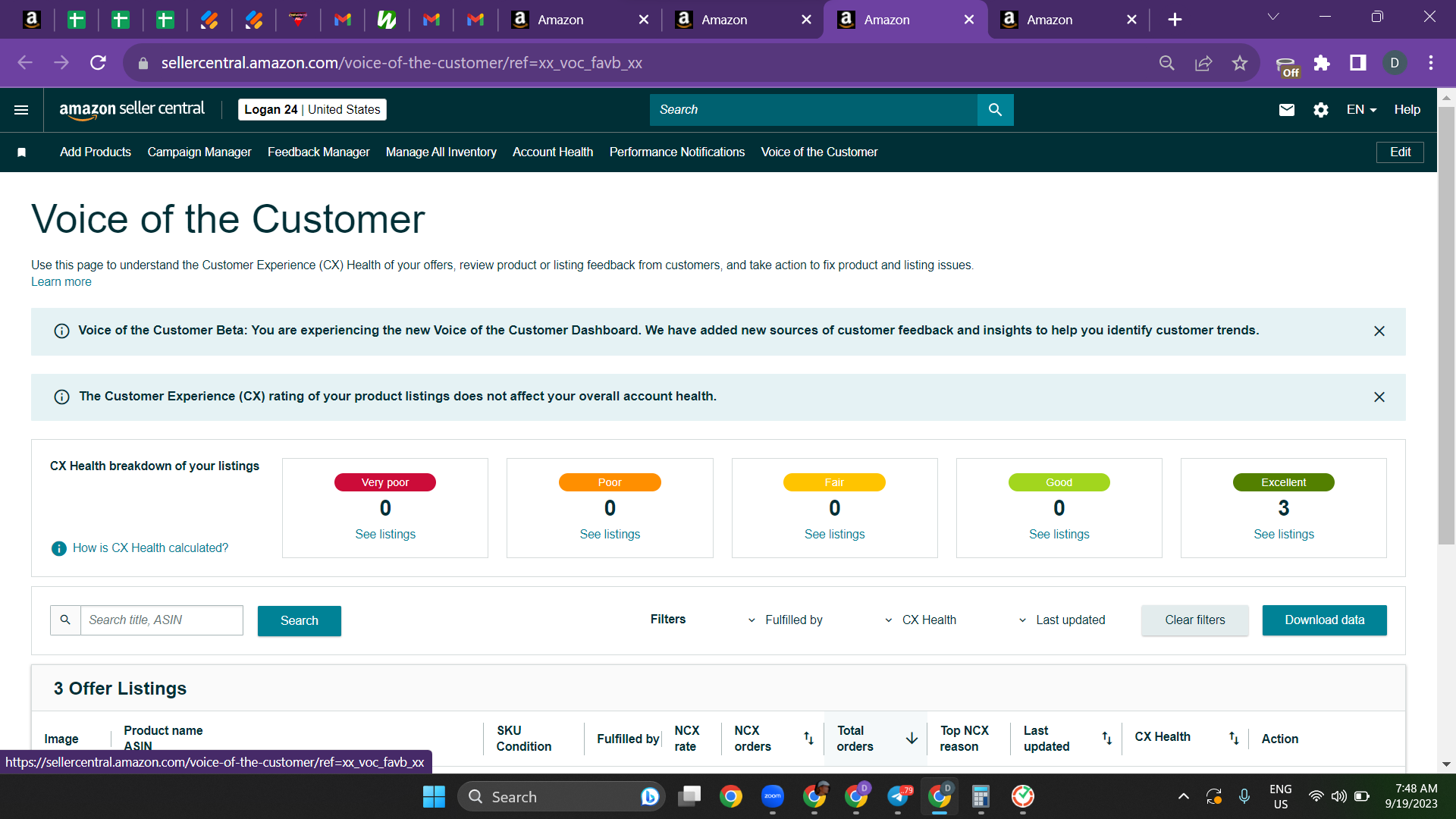The width and height of the screenshot is (1456, 819).
Task: Dismiss the CX rating account health banner
Action: pos(1379,397)
